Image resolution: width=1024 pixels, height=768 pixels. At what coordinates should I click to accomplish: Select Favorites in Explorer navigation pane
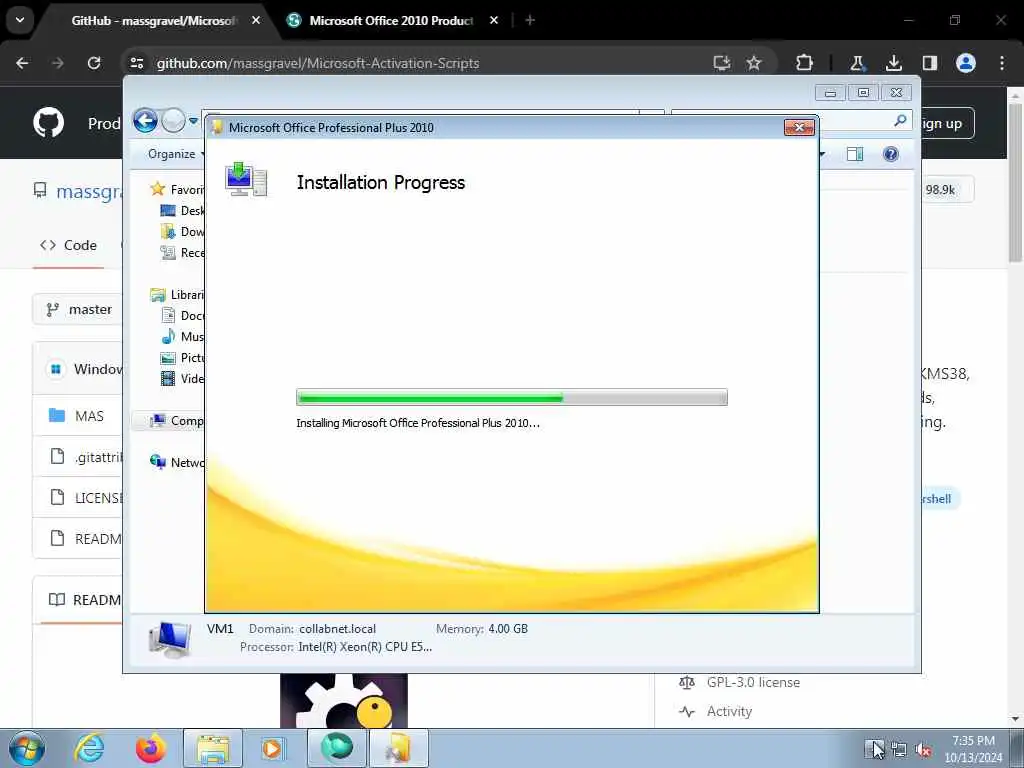pos(176,189)
